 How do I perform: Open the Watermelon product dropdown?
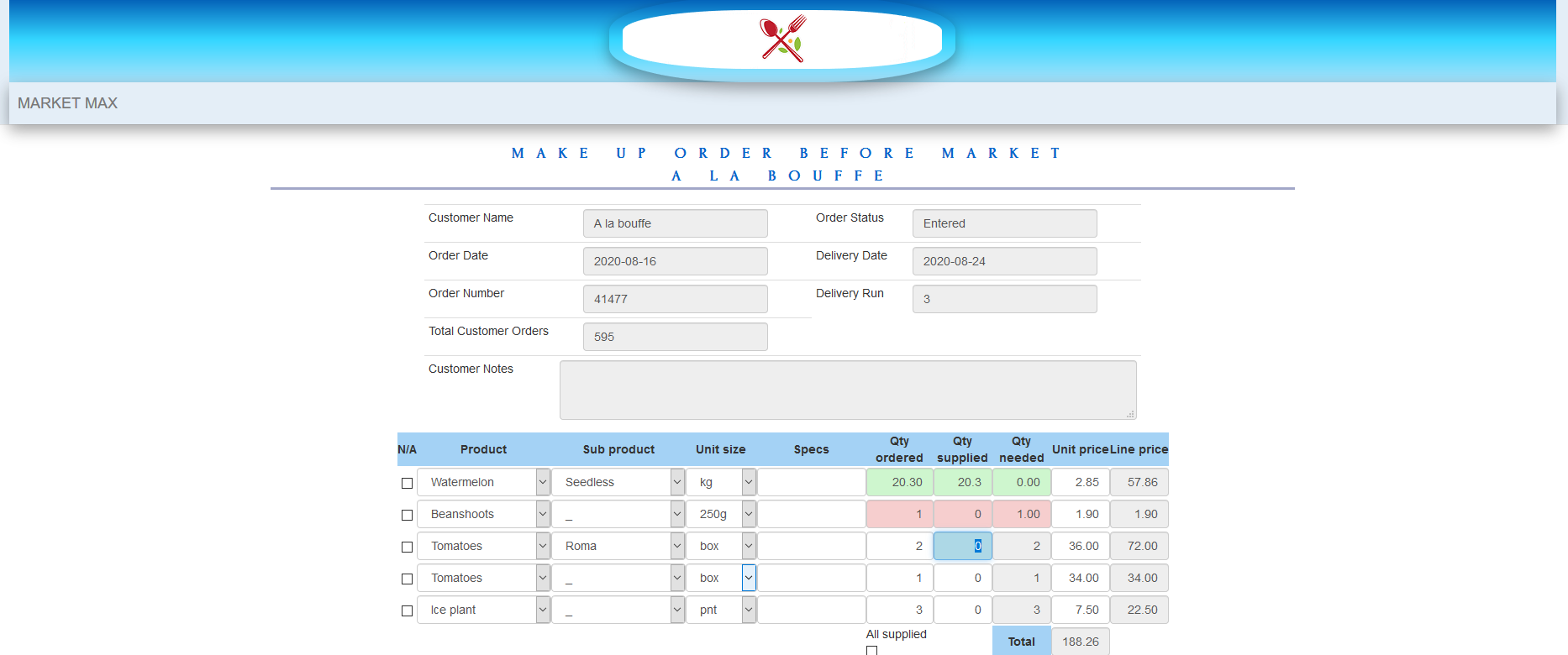(x=483, y=482)
